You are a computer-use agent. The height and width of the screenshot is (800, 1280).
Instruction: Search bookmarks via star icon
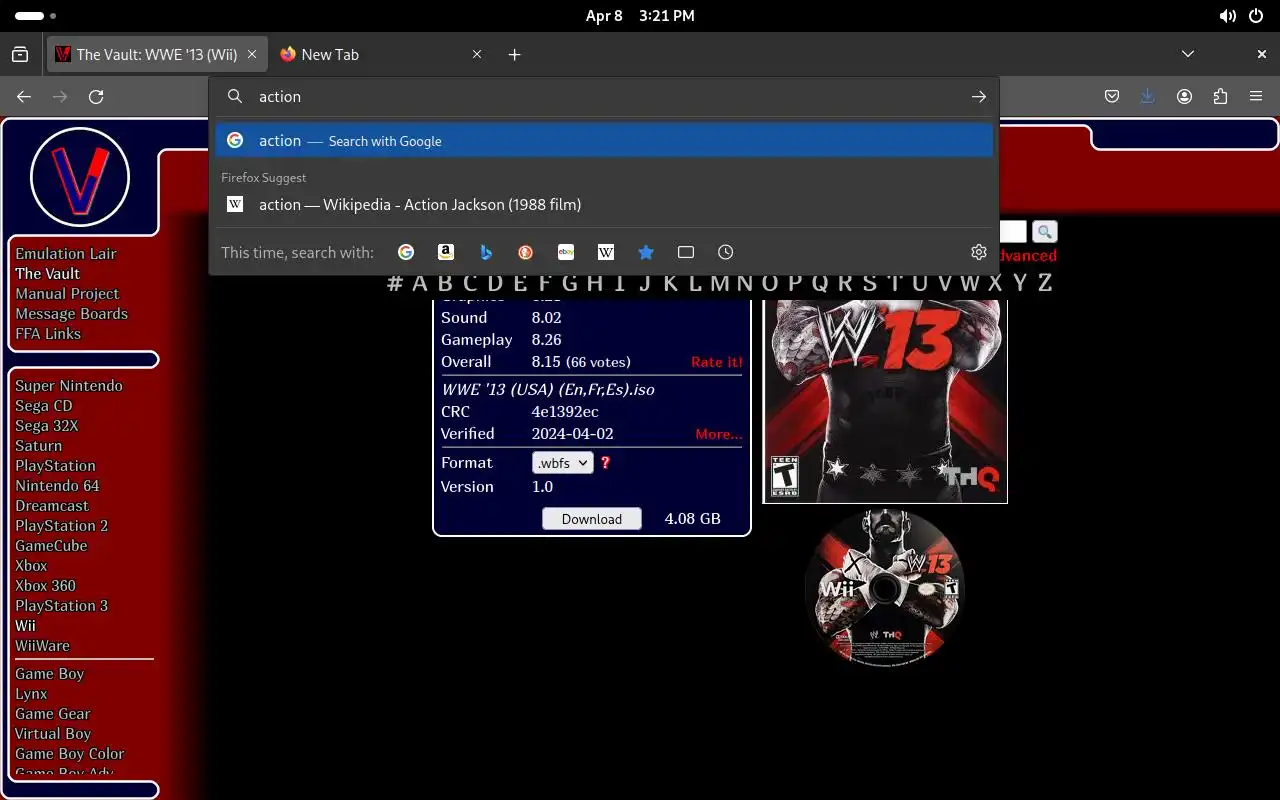(x=646, y=252)
